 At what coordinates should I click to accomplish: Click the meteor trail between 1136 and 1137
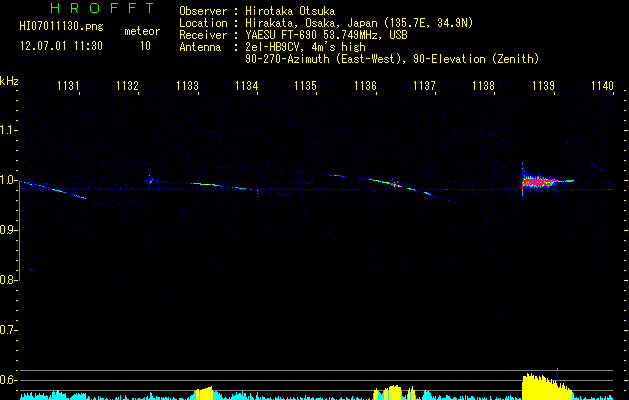[x=405, y=188]
